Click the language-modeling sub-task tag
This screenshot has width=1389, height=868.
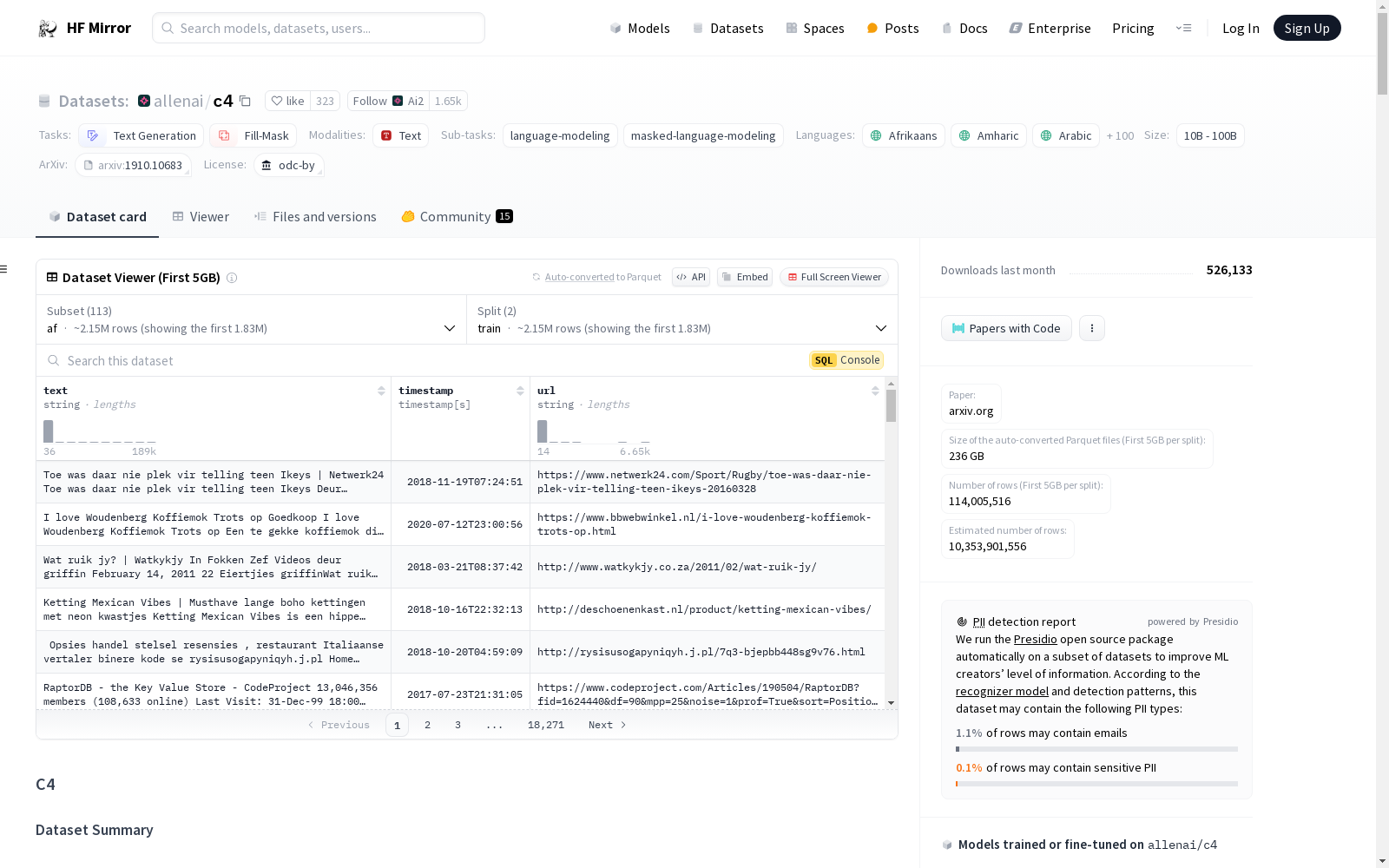pos(560,135)
